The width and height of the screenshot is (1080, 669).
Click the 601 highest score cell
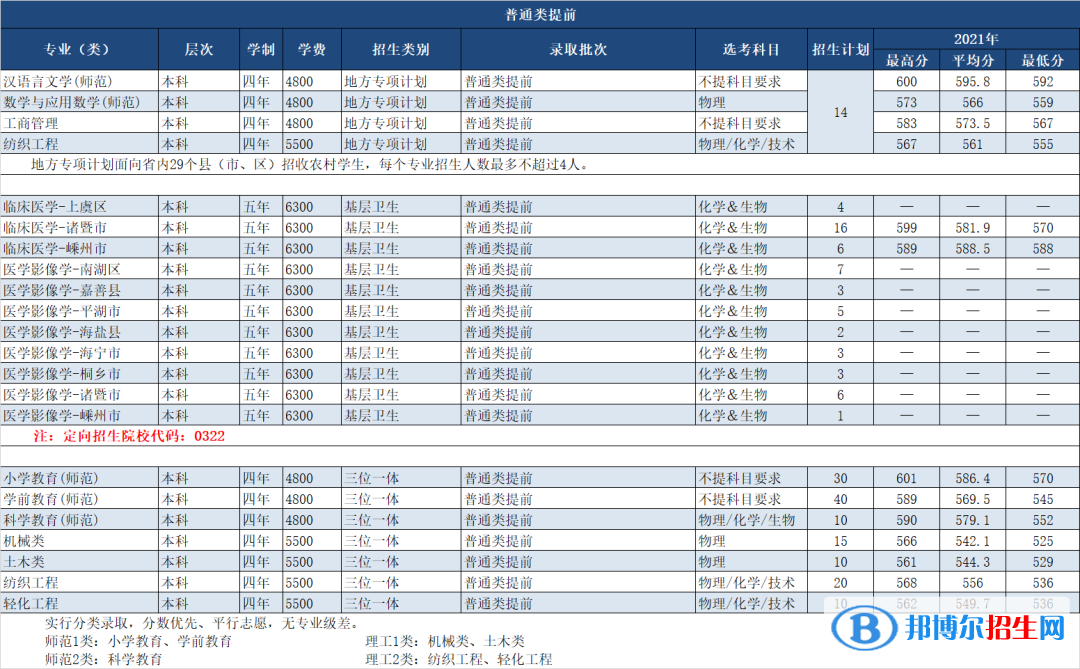coord(906,478)
